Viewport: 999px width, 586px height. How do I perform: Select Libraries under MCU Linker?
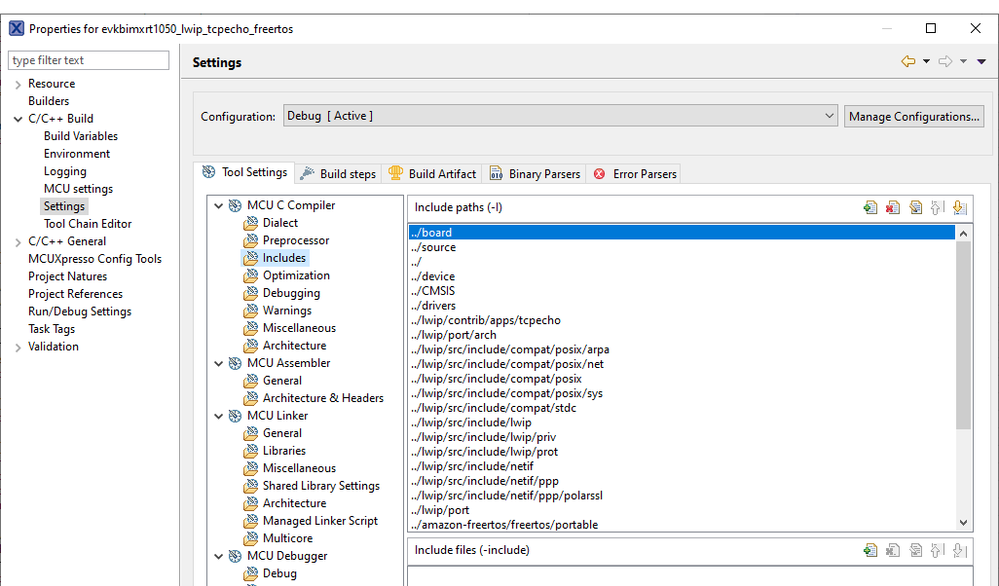(284, 450)
